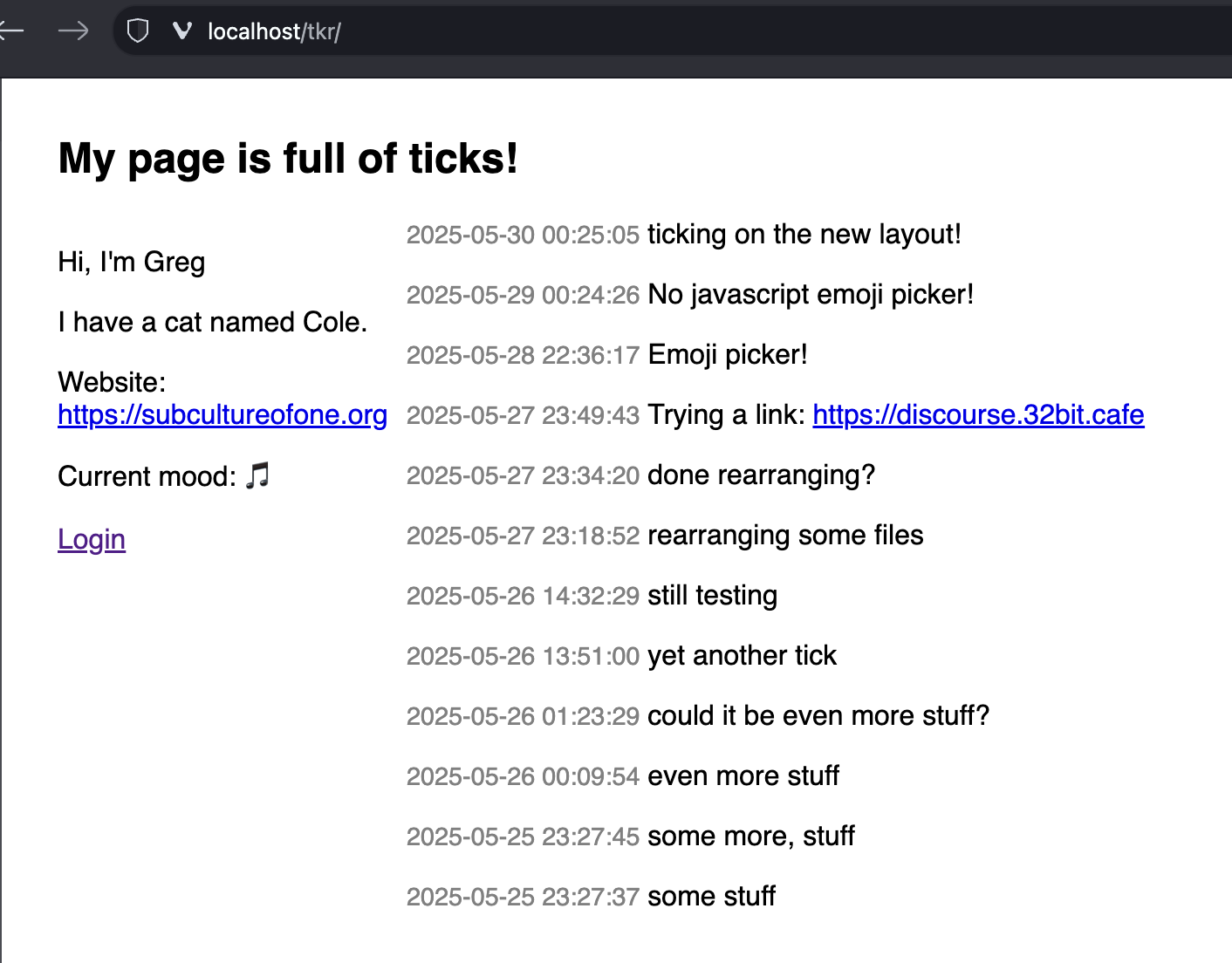1232x963 pixels.
Task: Click timestamp 2025-05-28 22:36:17
Action: (524, 355)
